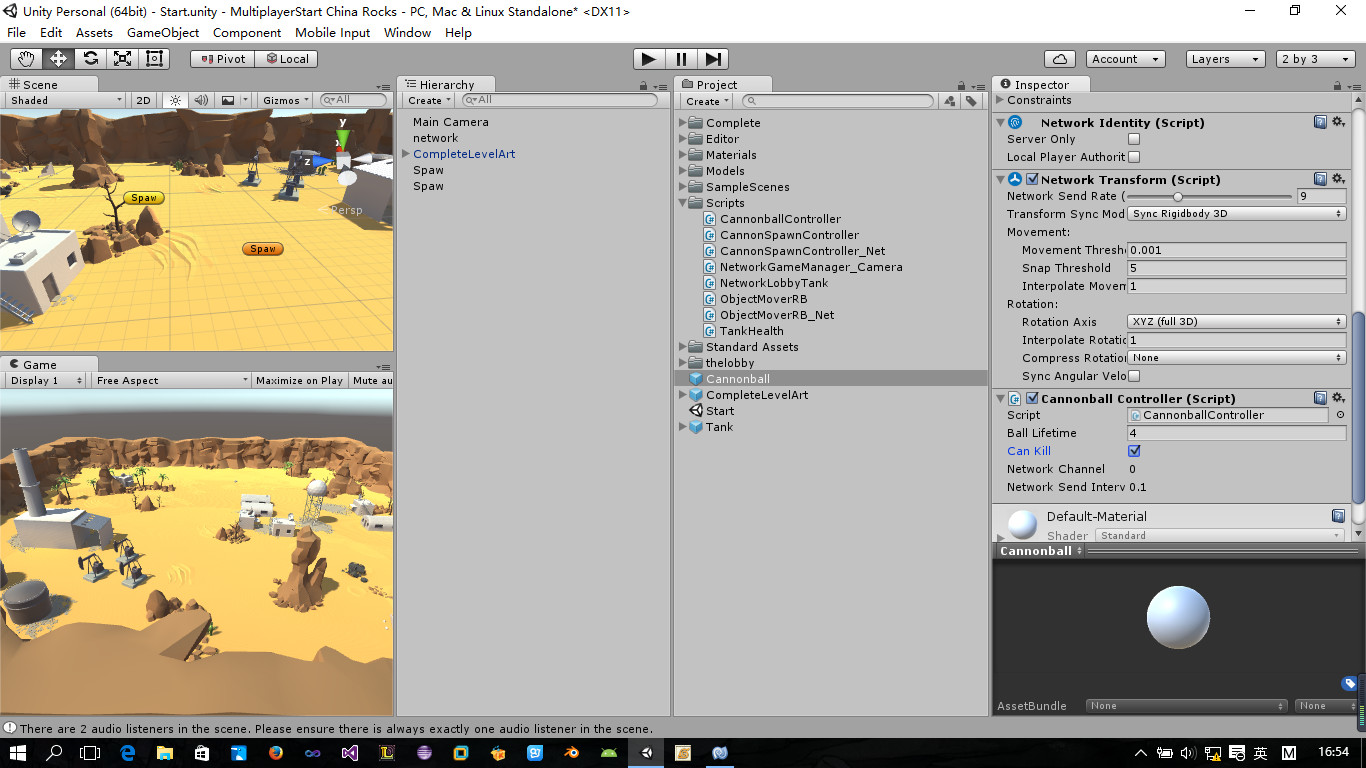
Task: Enable the Server Only checkbox
Action: pos(1134,139)
